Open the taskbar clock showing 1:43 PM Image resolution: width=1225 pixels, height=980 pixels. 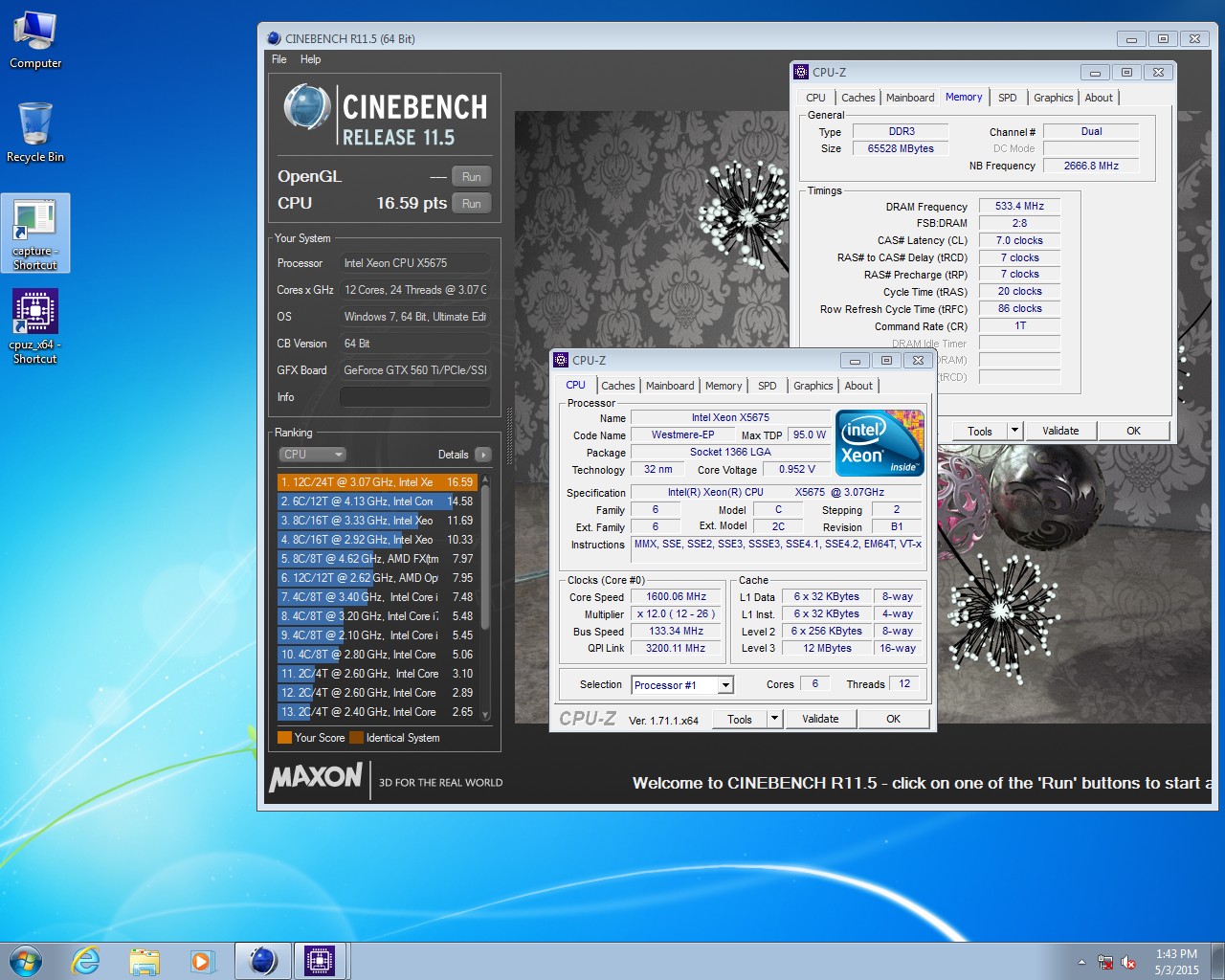[1176, 962]
